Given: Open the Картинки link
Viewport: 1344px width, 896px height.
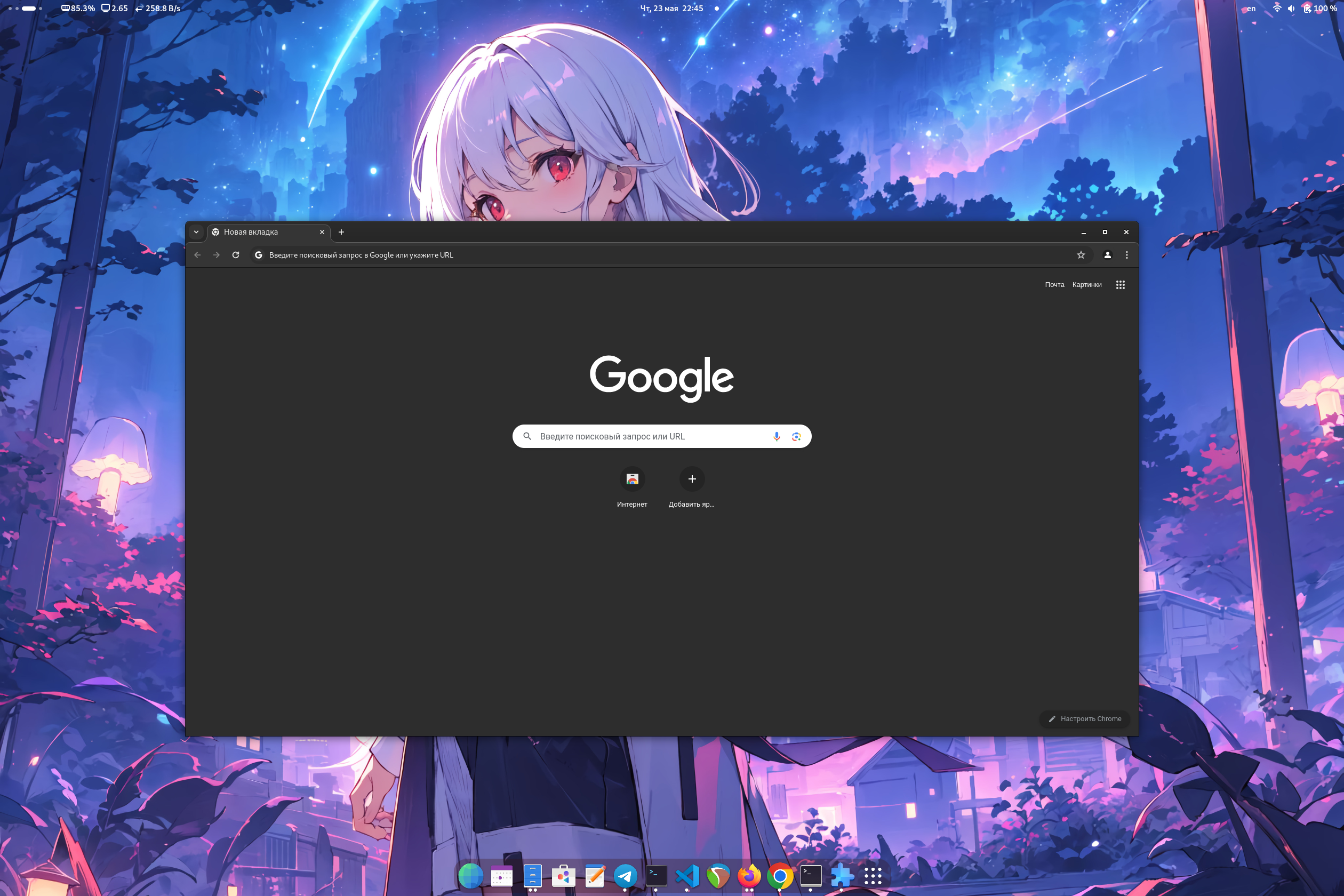Looking at the screenshot, I should tap(1087, 285).
